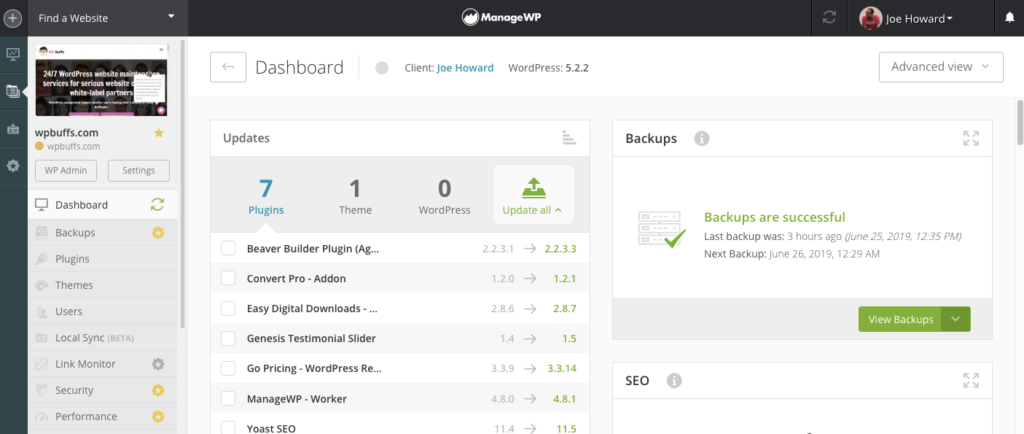
Task: Click the WP Admin button
Action: (66, 170)
